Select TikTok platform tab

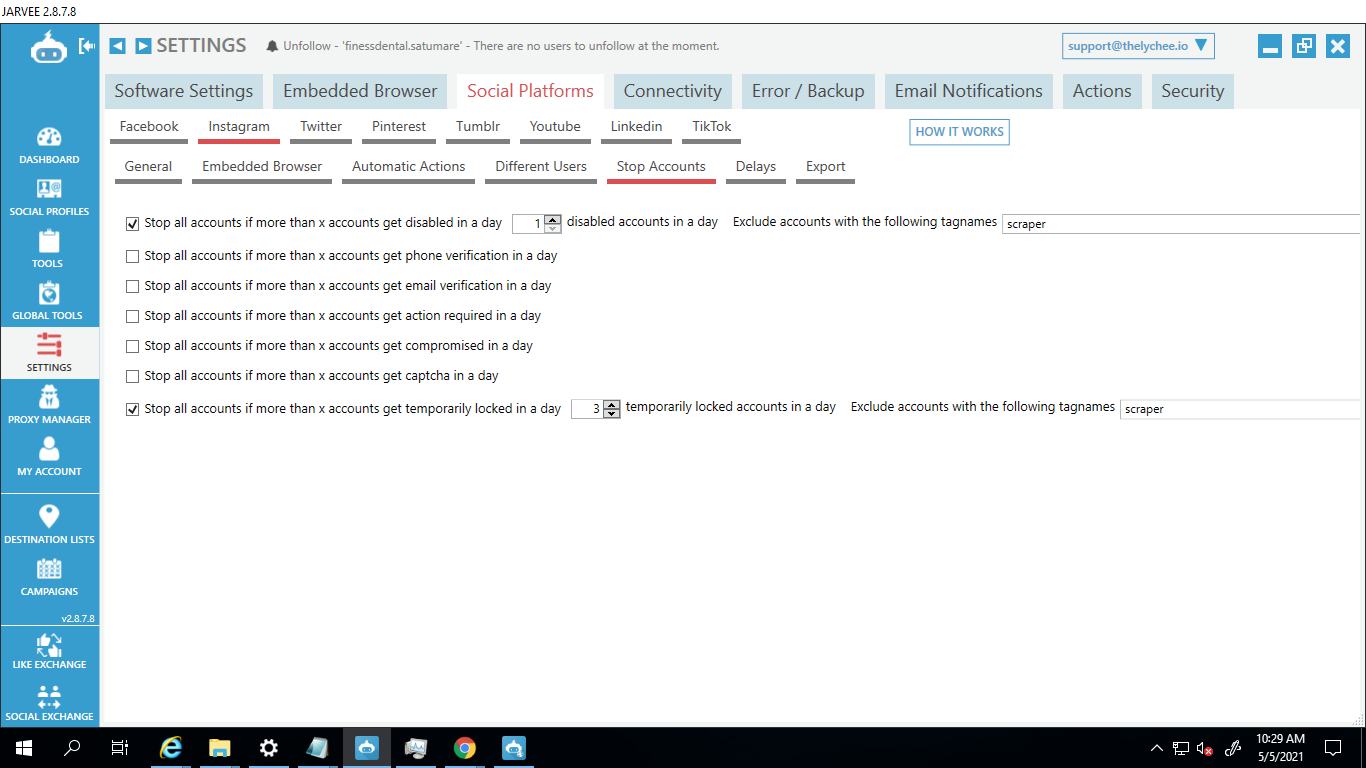tap(712, 128)
